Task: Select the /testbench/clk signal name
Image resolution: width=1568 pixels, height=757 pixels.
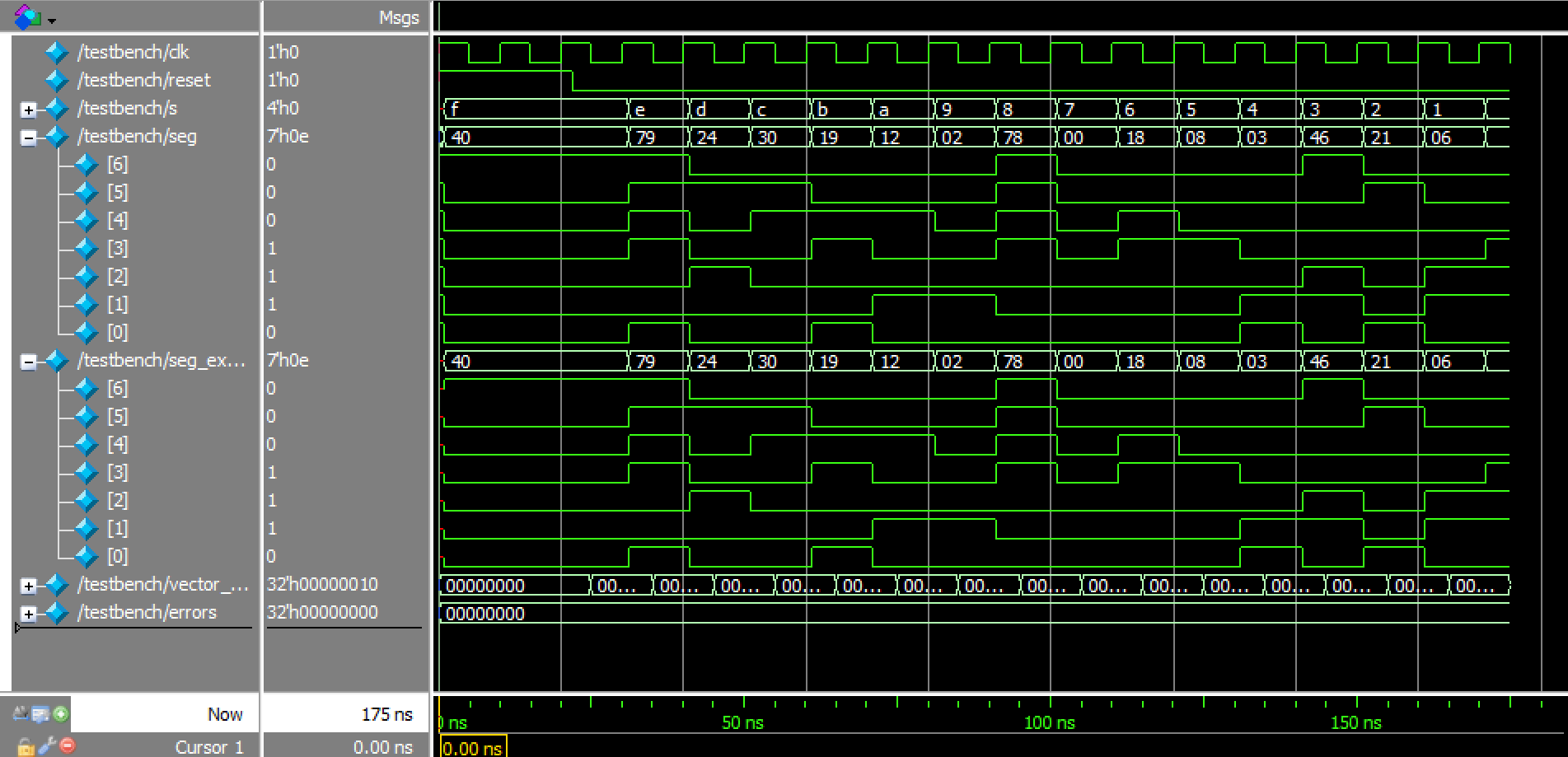Action: 133,53
